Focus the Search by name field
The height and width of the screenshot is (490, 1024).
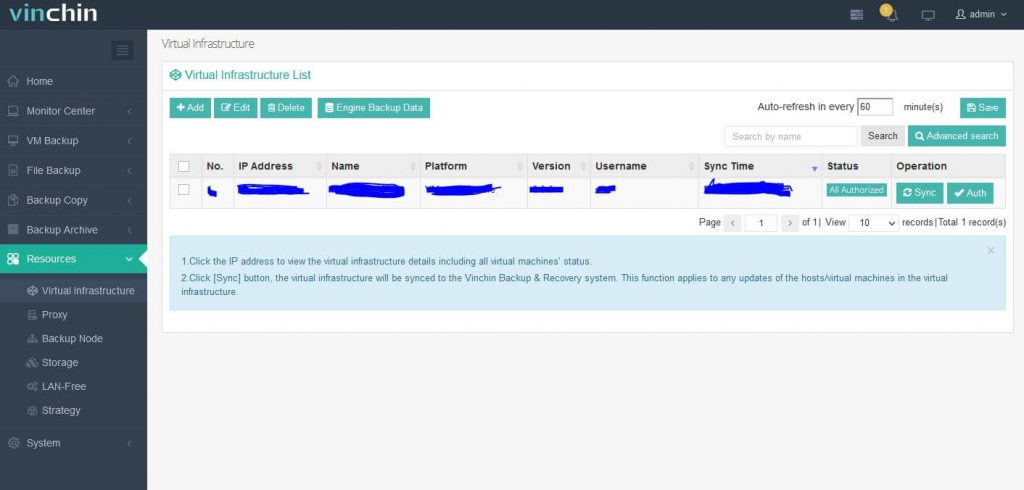click(790, 137)
